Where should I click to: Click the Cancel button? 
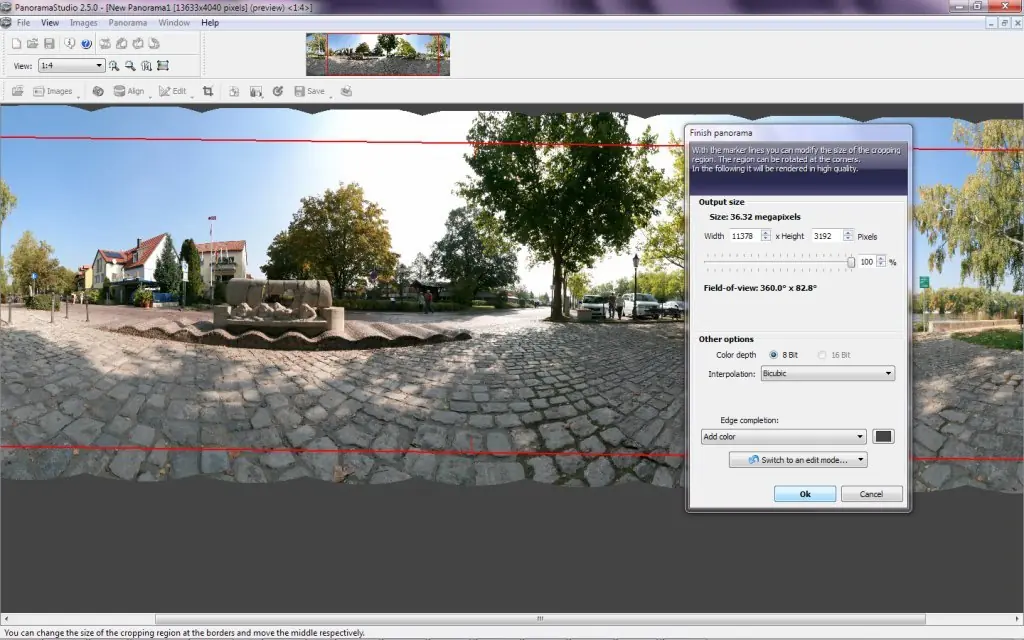871,494
